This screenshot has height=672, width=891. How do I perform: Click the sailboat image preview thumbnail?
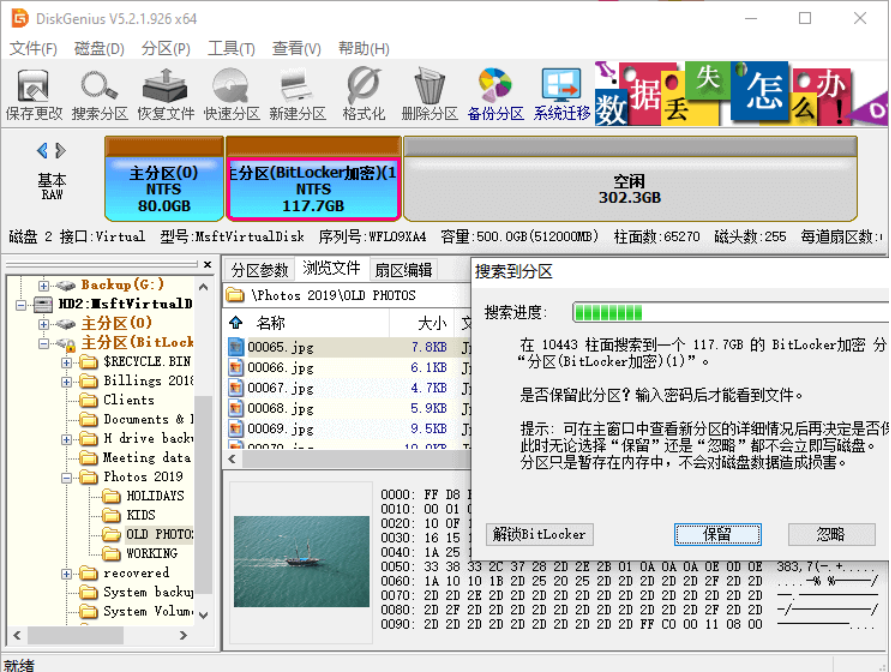coord(301,561)
